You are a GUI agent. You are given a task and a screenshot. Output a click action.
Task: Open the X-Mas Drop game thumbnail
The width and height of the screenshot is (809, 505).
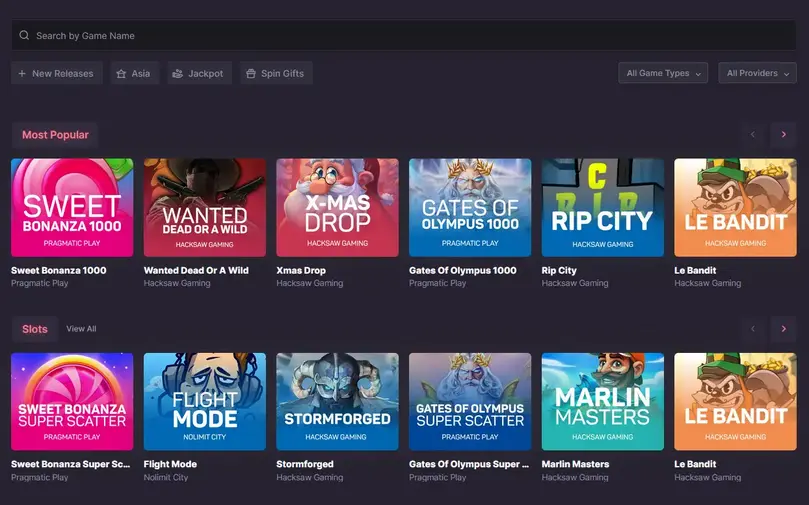(337, 207)
